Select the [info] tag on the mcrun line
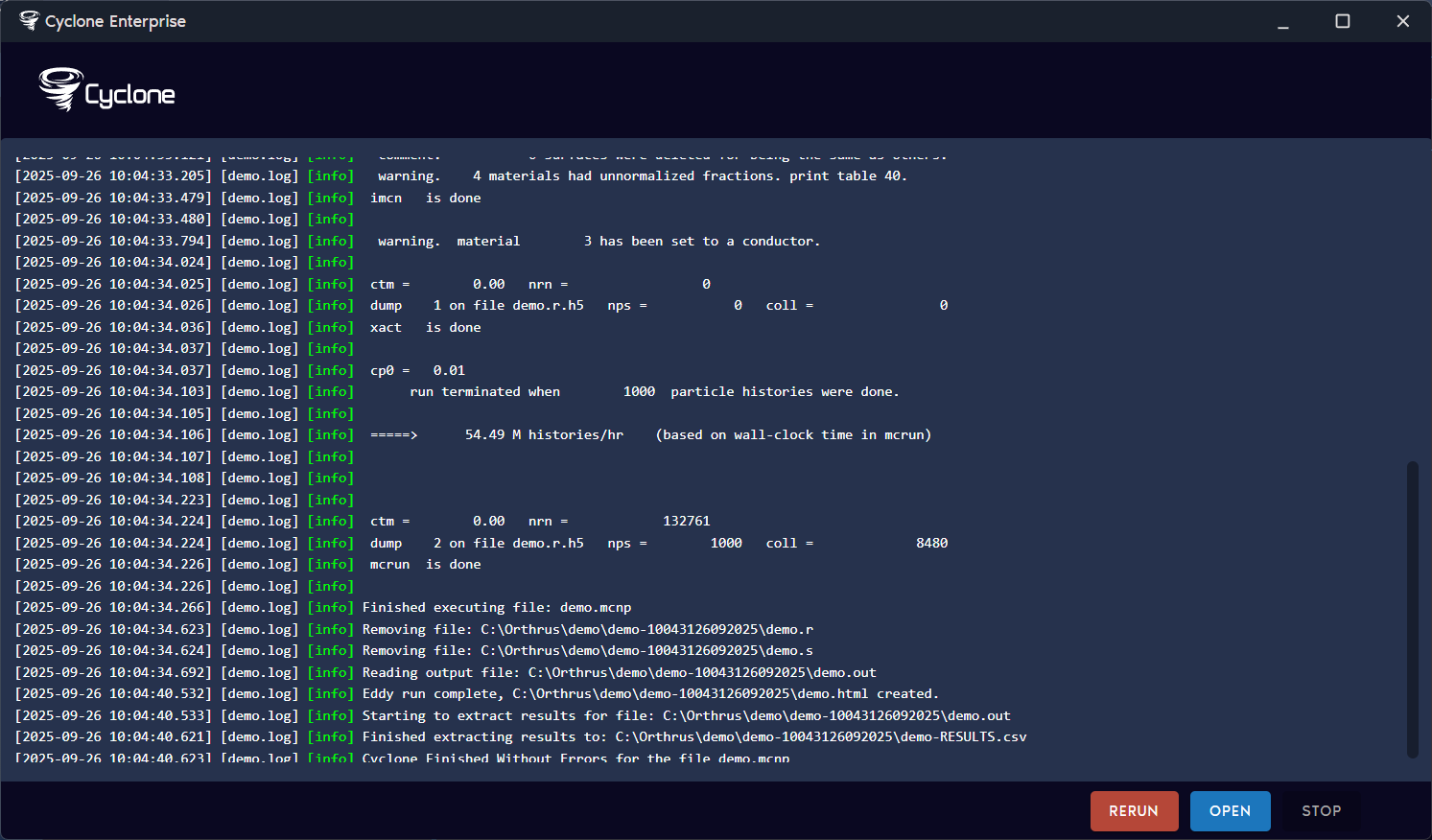This screenshot has width=1432, height=840. [331, 564]
